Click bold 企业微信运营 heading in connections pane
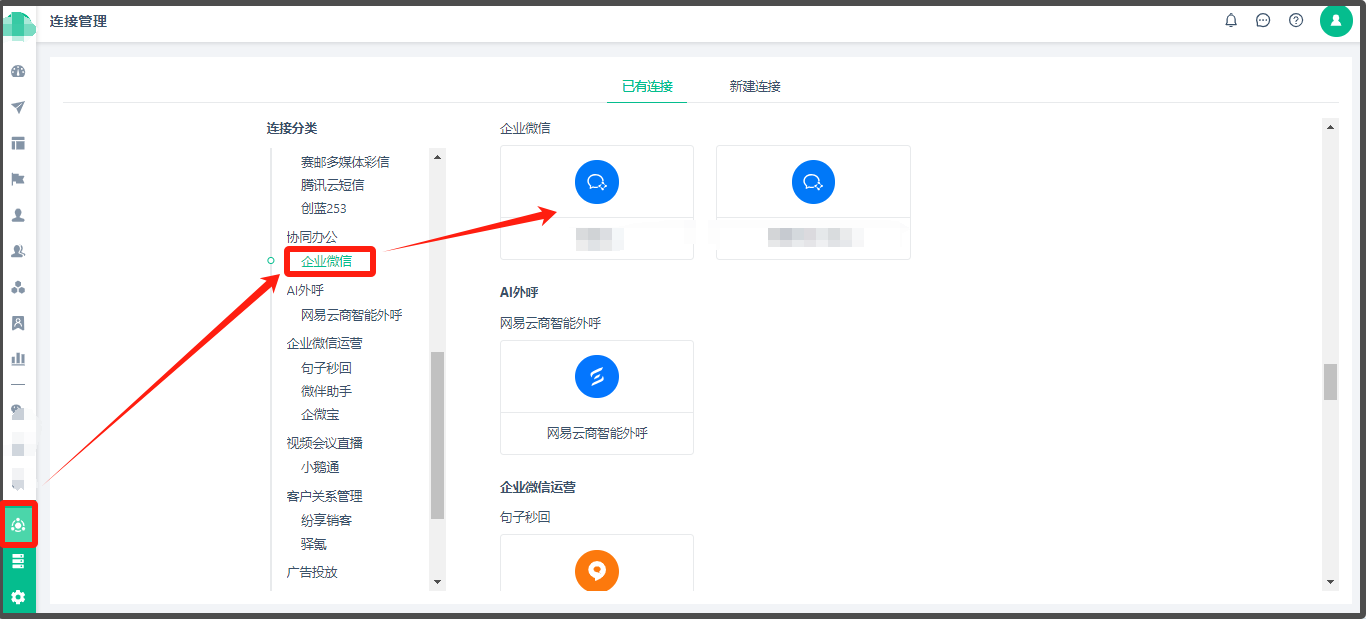 coord(538,487)
